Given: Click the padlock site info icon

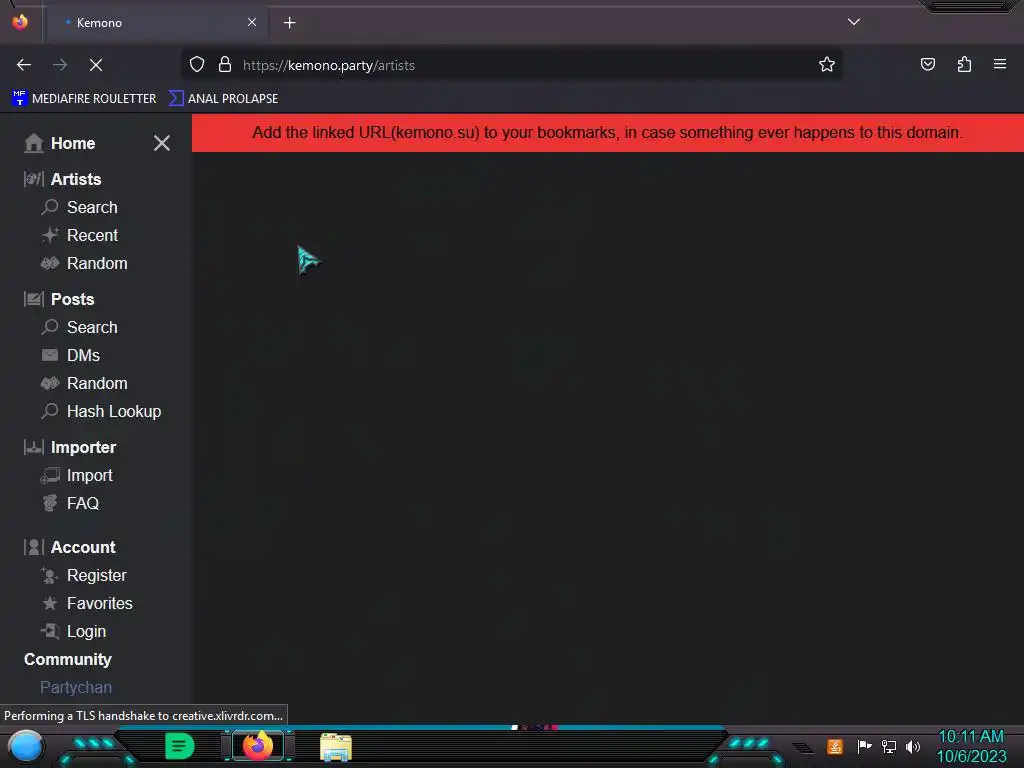Looking at the screenshot, I should 225,65.
